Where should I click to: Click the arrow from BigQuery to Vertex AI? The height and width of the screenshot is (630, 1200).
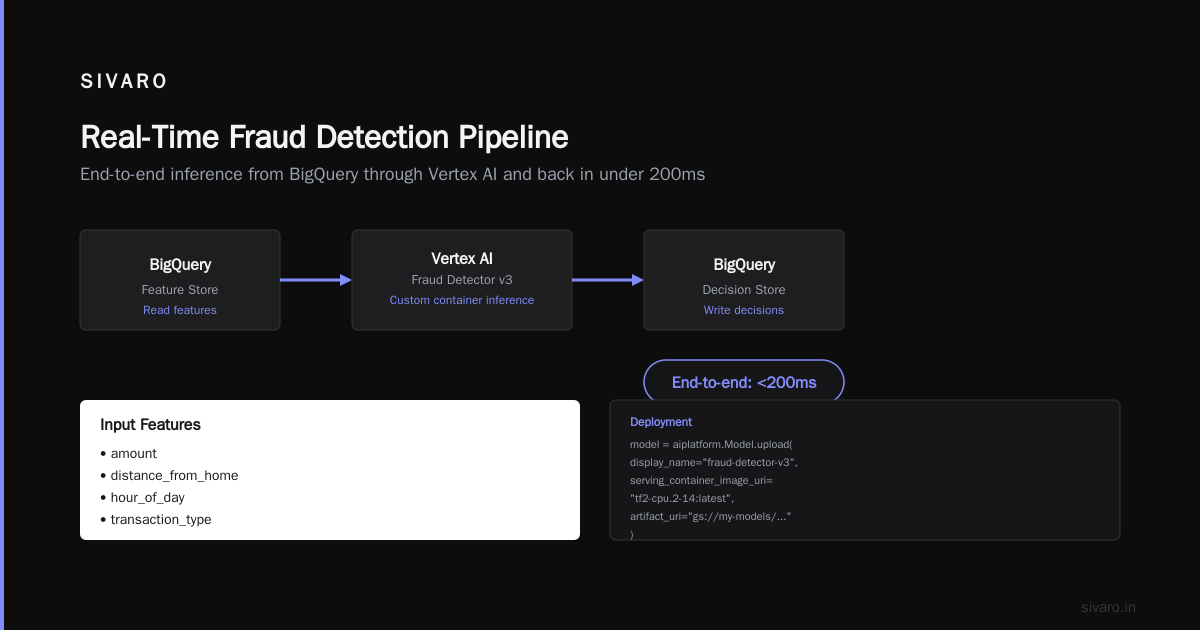click(x=316, y=280)
